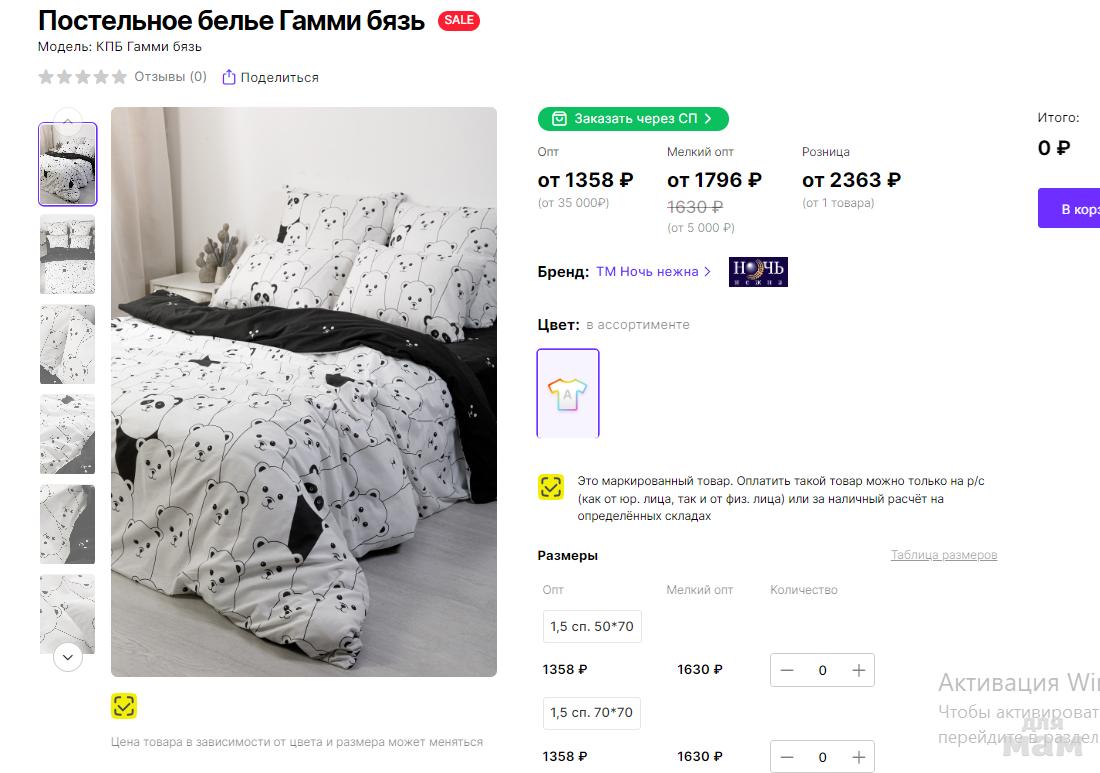Decrease quantity for the 1,5 сп. 50*70 size
1100x773 pixels.
[x=787, y=670]
